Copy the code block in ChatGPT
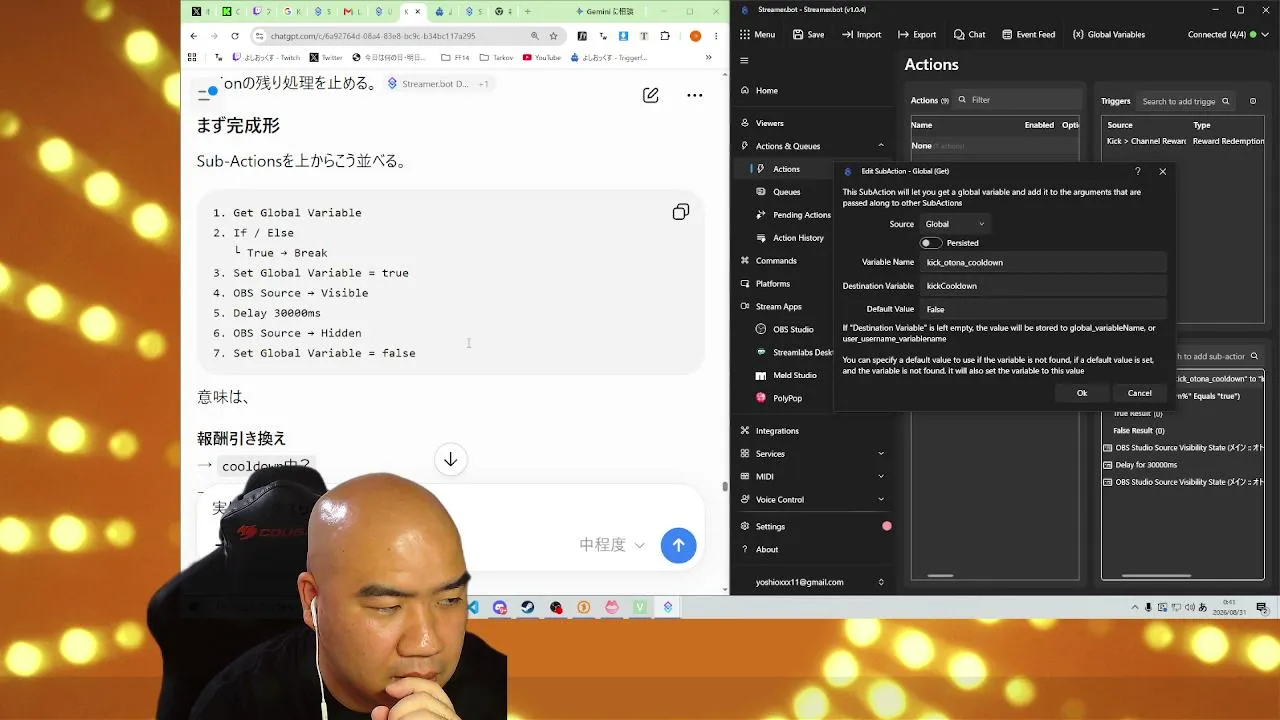Screen dimensions: 1280x720 point(681,212)
